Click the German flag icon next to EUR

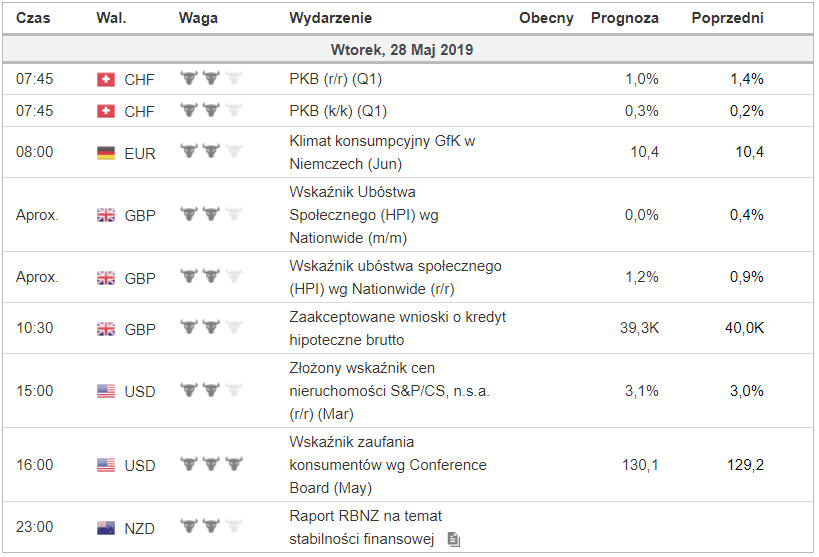(105, 152)
